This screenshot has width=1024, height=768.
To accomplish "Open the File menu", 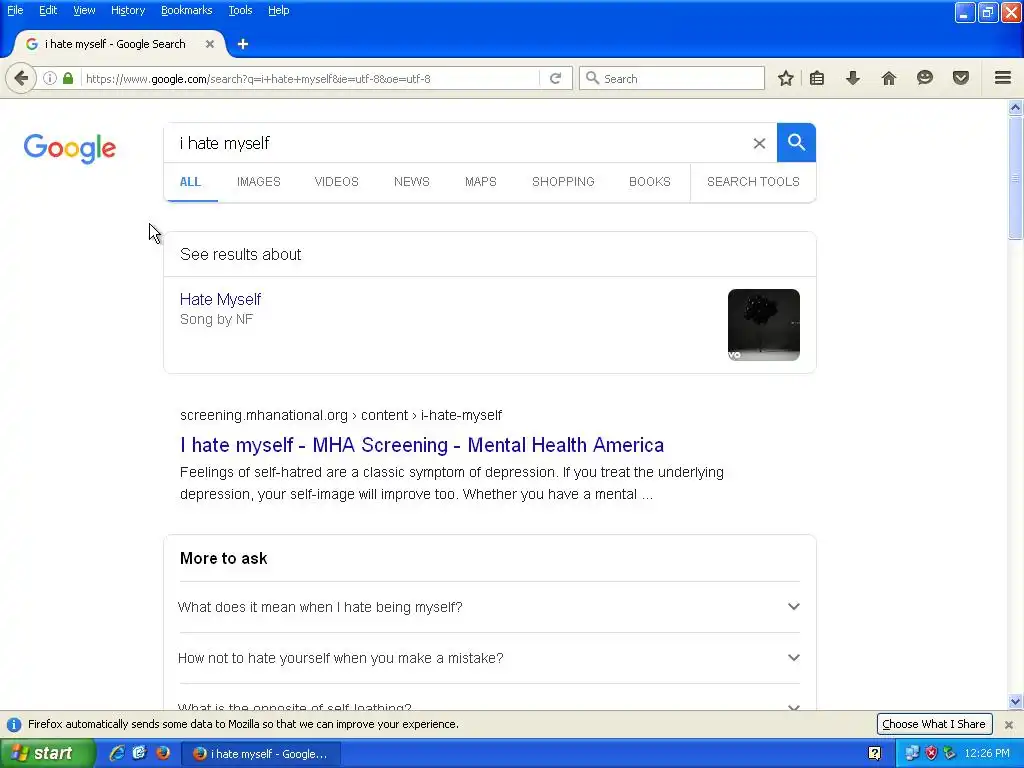I will 15,10.
